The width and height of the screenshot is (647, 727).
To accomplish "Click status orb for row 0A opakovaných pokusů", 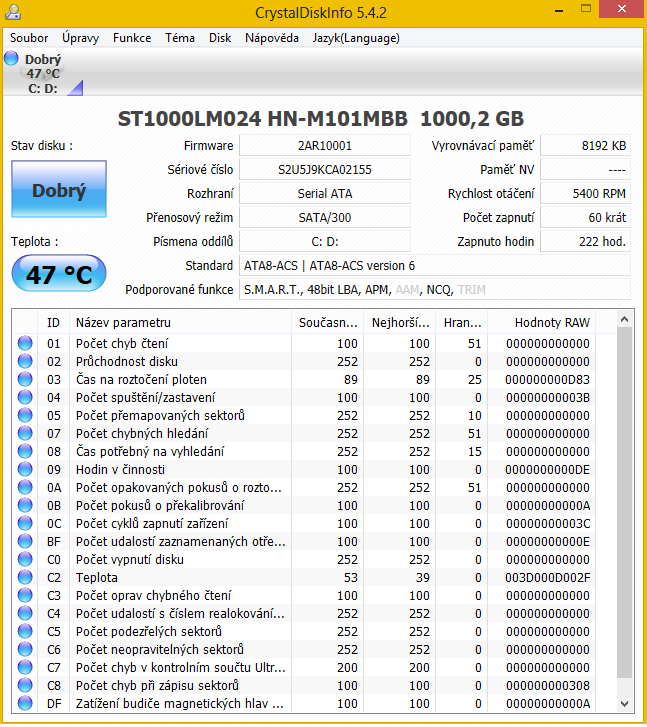I will [25, 488].
